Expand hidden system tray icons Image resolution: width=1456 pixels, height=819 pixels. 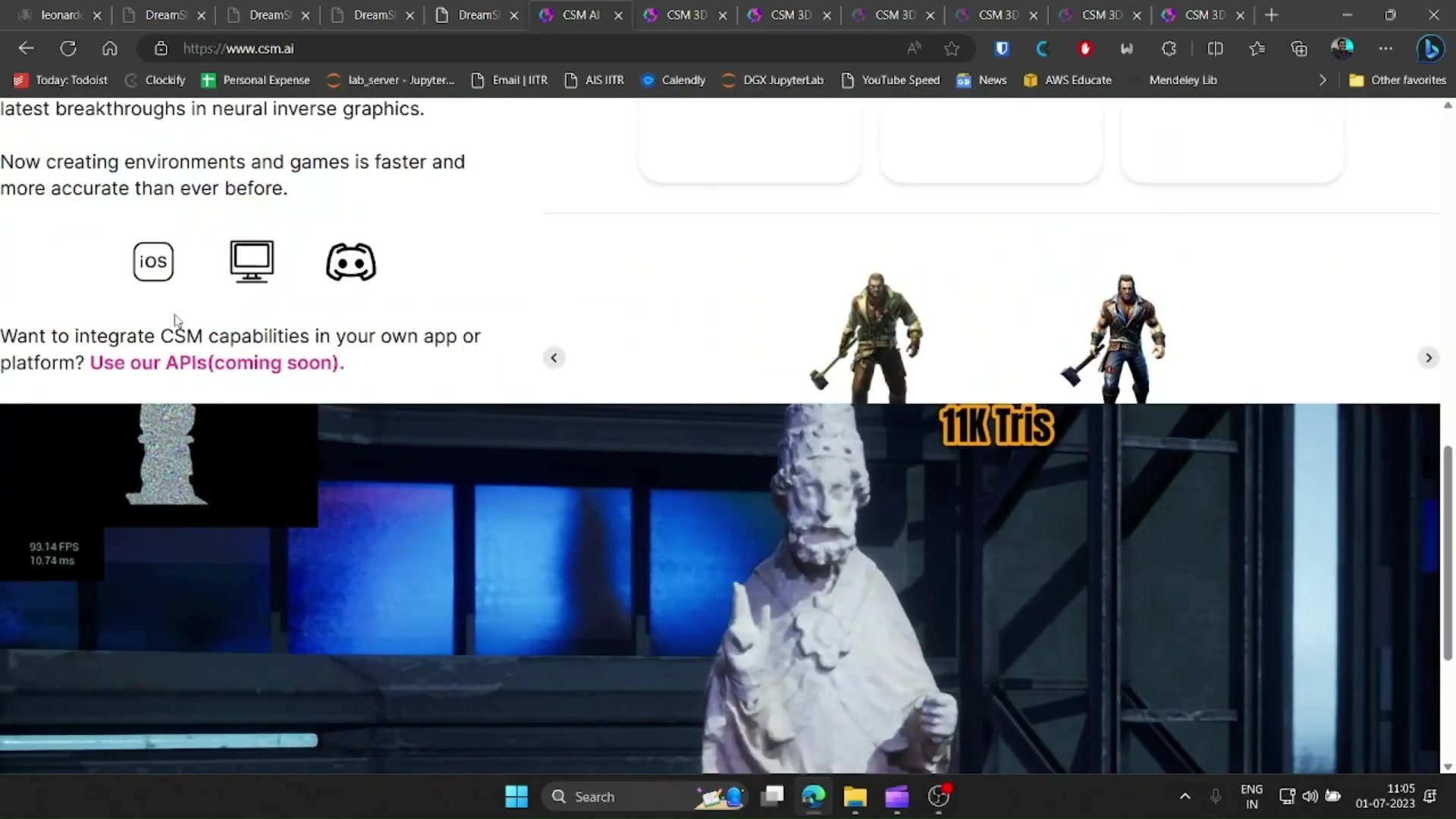coord(1184,796)
